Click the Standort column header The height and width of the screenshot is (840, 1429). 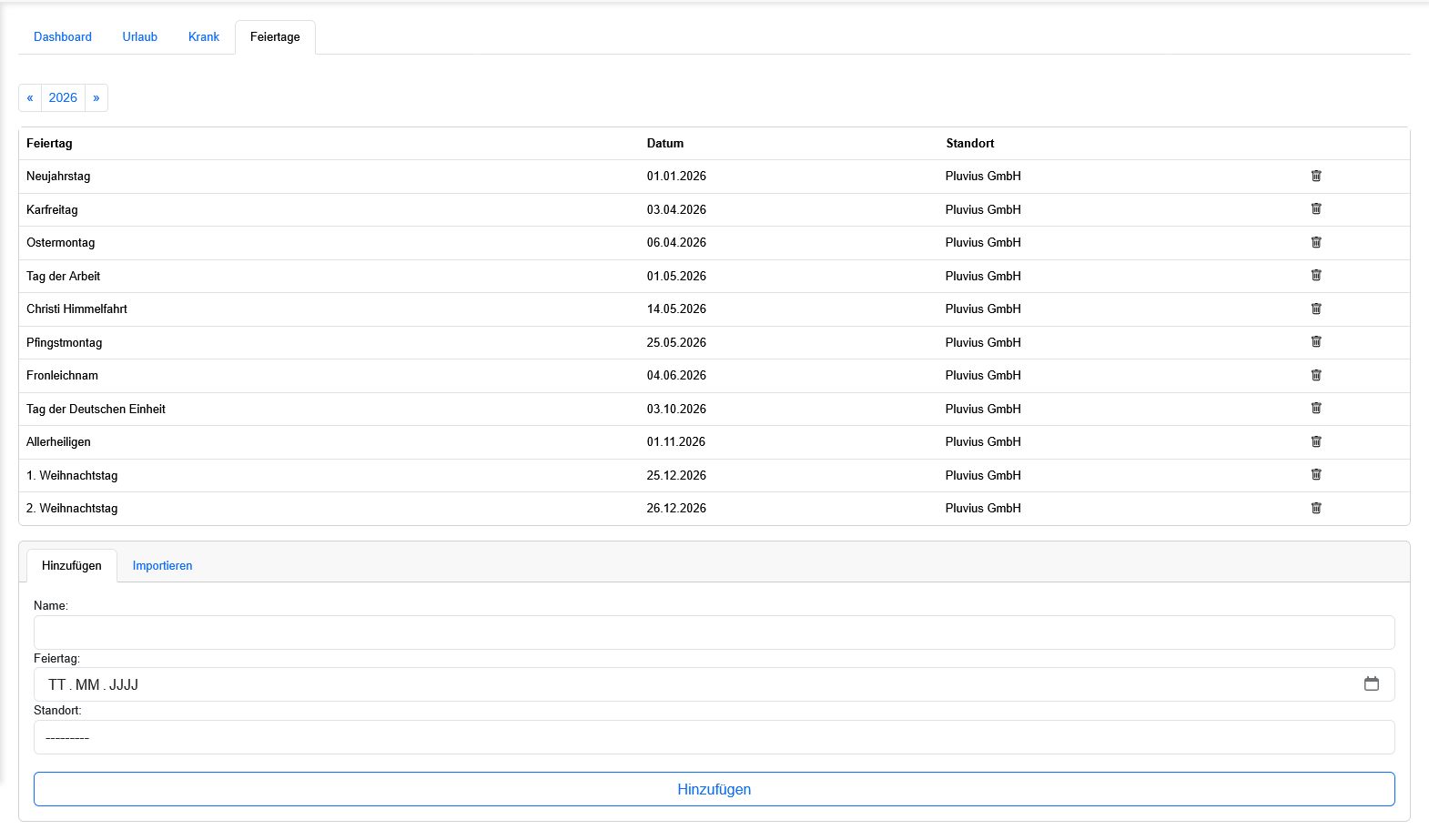click(x=970, y=143)
